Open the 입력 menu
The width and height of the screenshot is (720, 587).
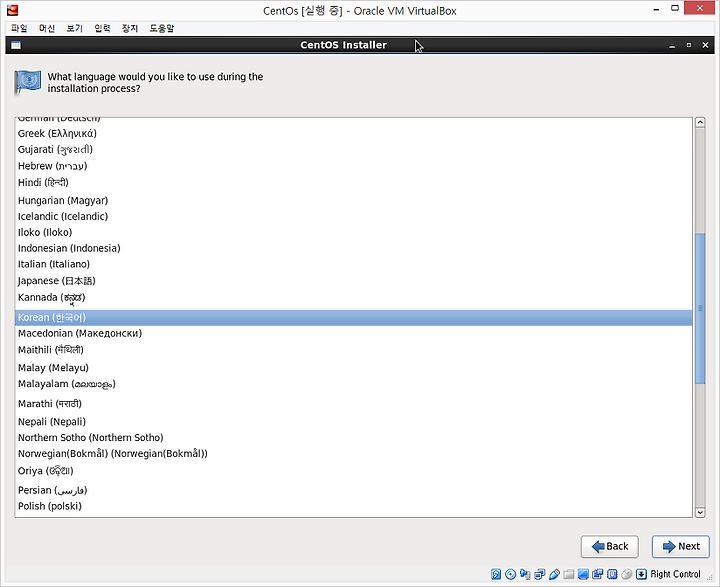click(102, 28)
